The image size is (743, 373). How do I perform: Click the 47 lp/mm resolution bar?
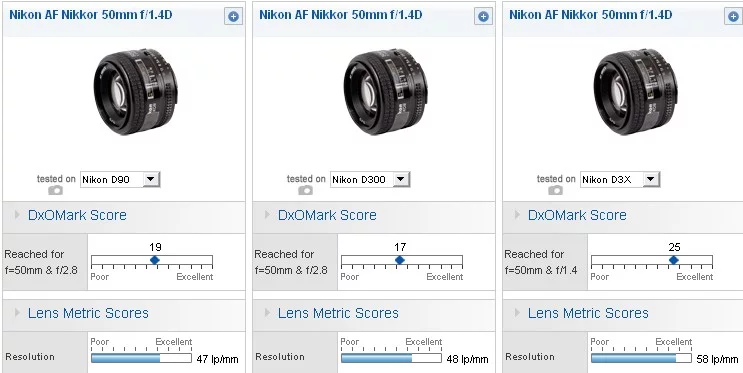pos(141,358)
